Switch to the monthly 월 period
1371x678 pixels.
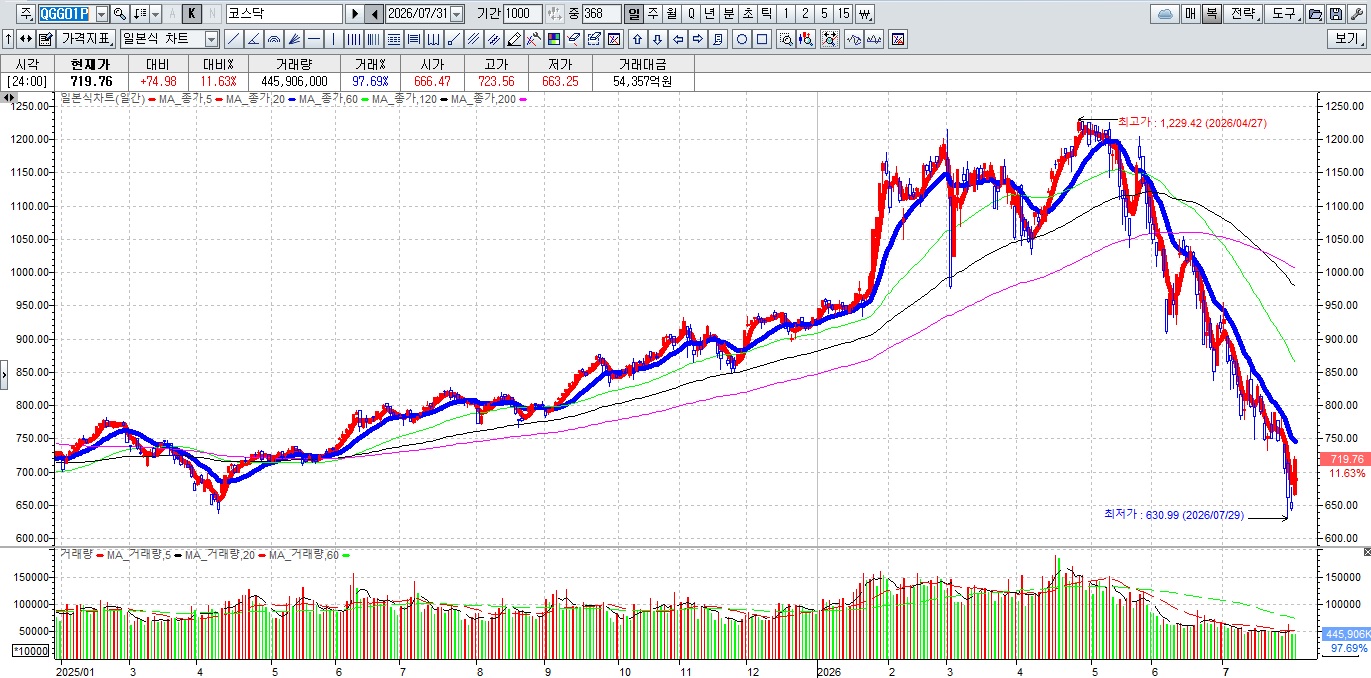671,14
